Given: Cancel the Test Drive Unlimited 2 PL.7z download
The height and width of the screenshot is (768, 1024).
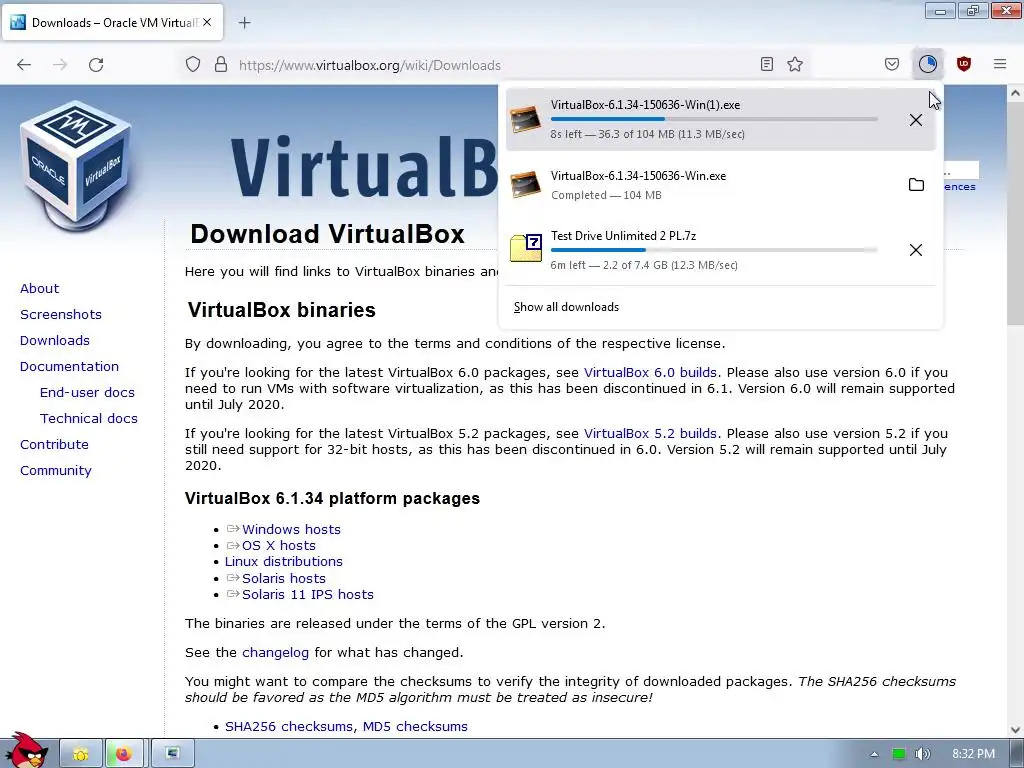Looking at the screenshot, I should coord(916,250).
